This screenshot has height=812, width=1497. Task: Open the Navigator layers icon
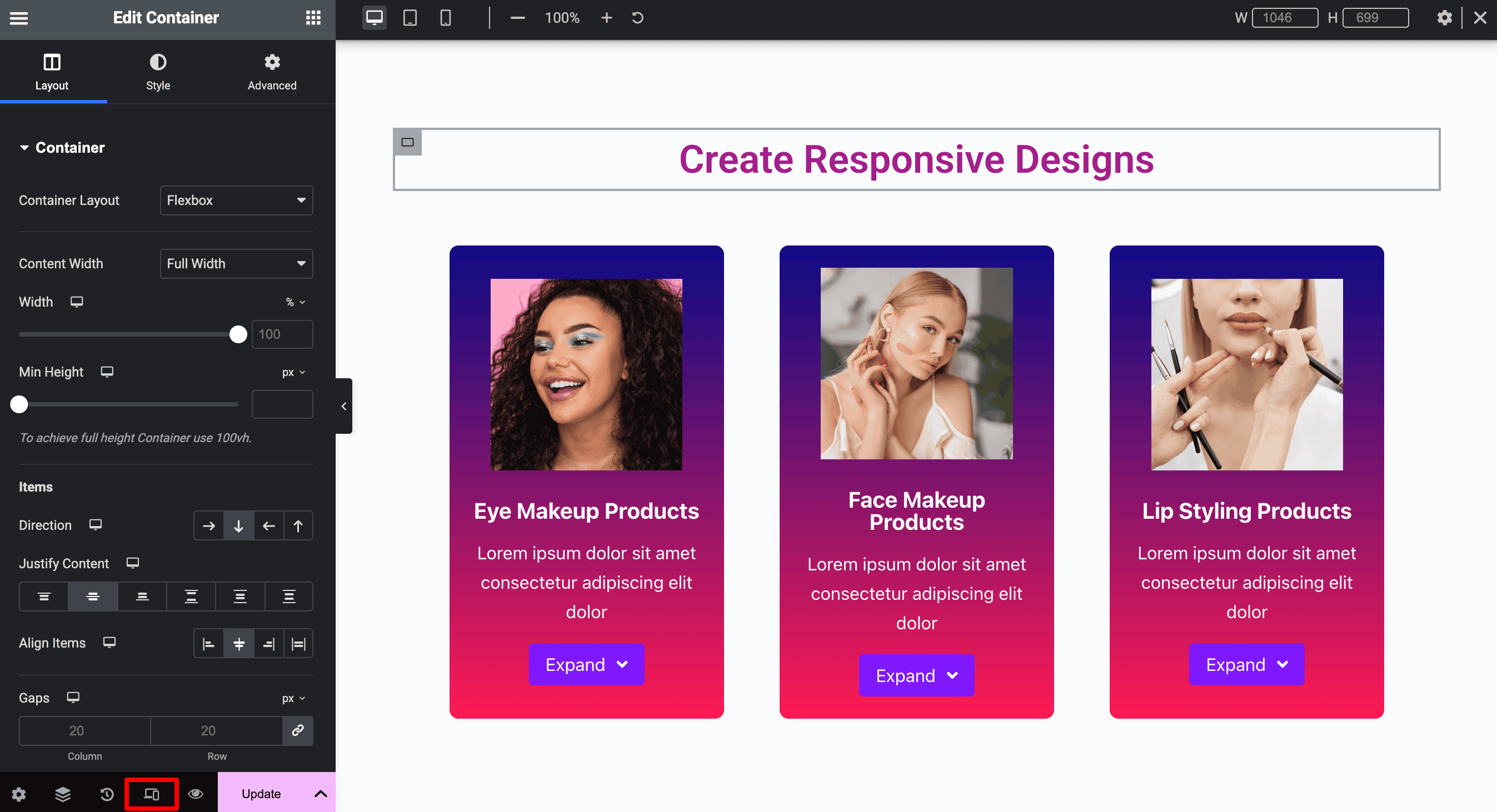63,794
